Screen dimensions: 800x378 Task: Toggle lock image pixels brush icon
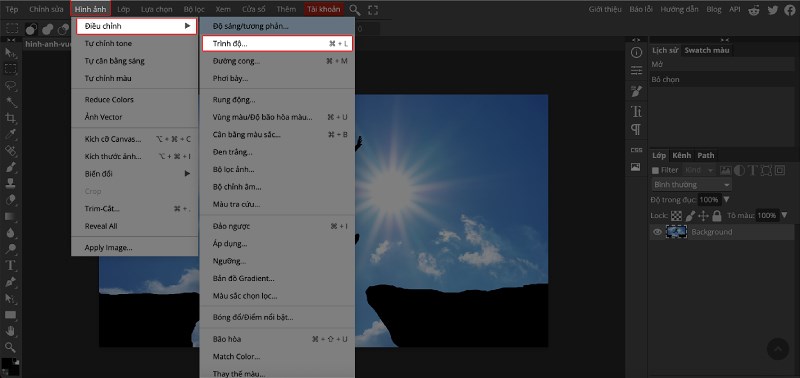(x=690, y=216)
